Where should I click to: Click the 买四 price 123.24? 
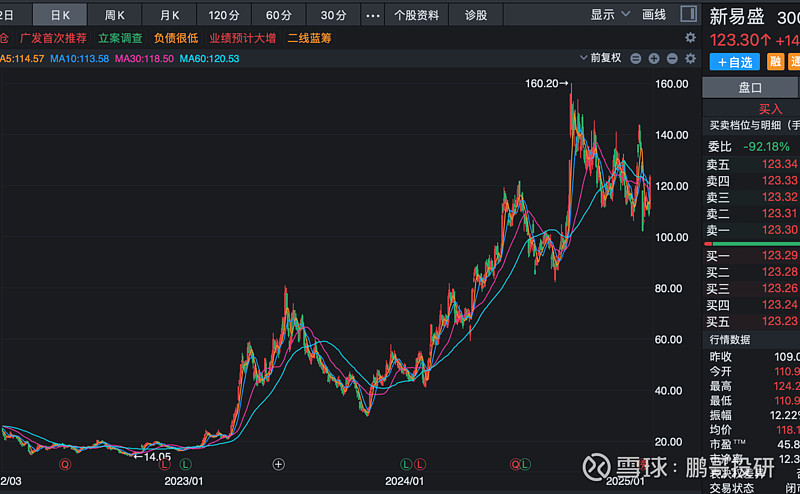tap(779, 305)
